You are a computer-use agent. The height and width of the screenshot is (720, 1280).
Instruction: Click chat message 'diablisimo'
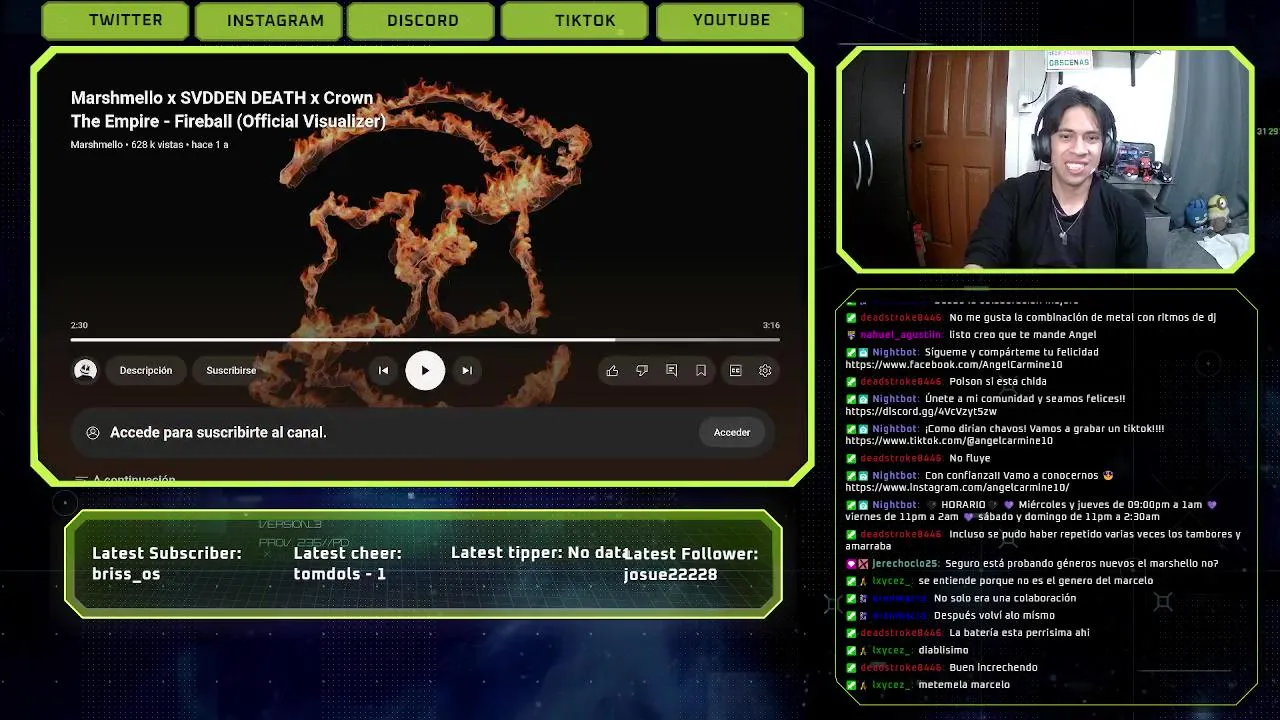(x=943, y=650)
